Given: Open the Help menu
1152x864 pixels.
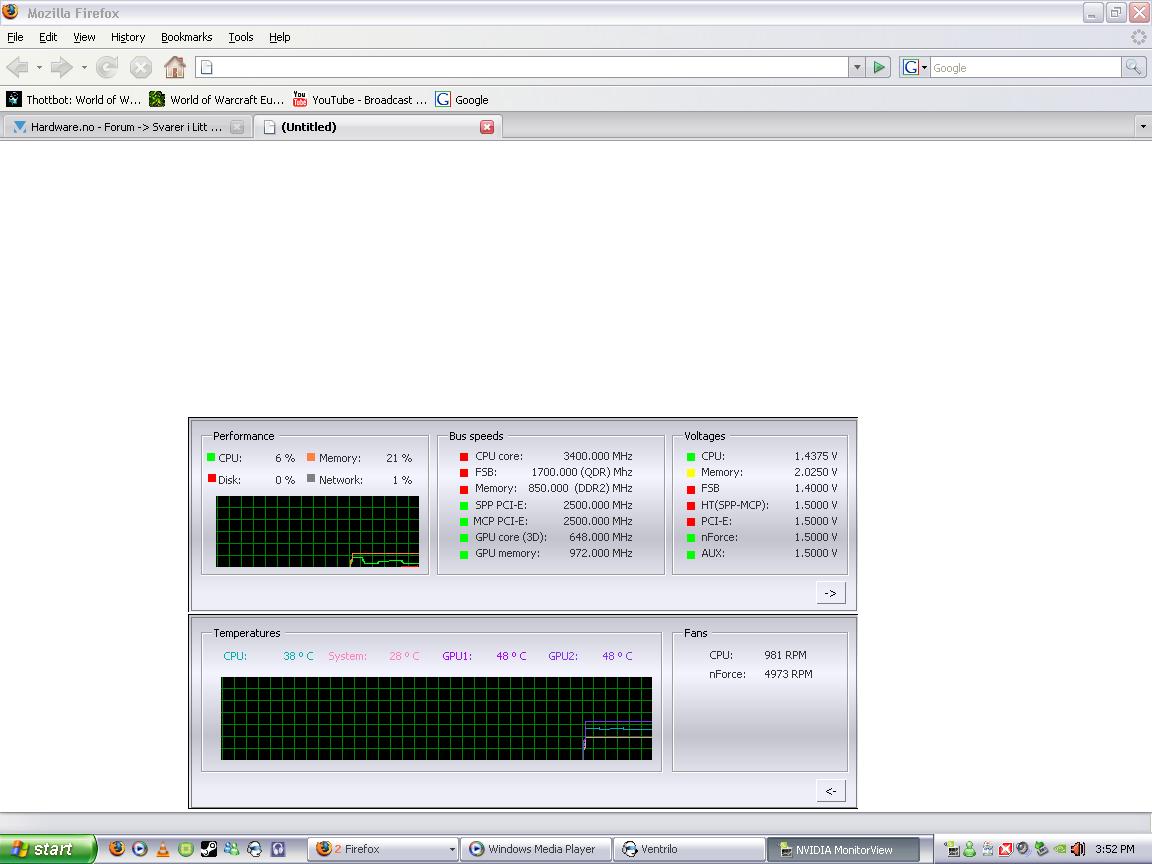Looking at the screenshot, I should point(279,37).
